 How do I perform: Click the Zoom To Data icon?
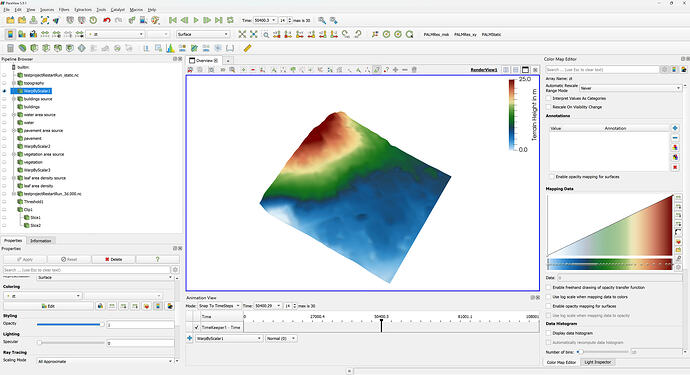click(x=253, y=34)
